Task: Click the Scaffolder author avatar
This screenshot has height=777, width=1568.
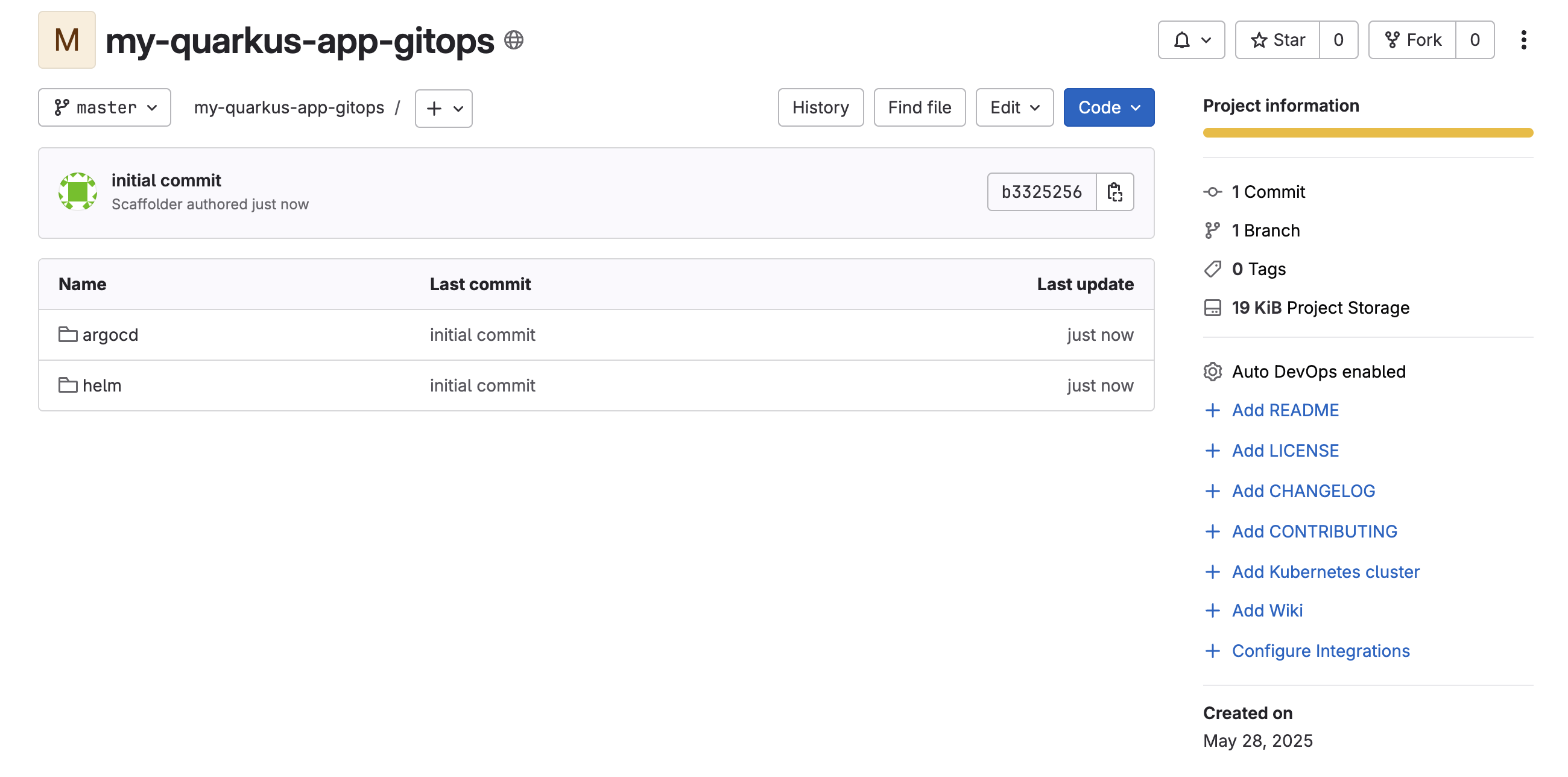Action: pyautogui.click(x=77, y=191)
